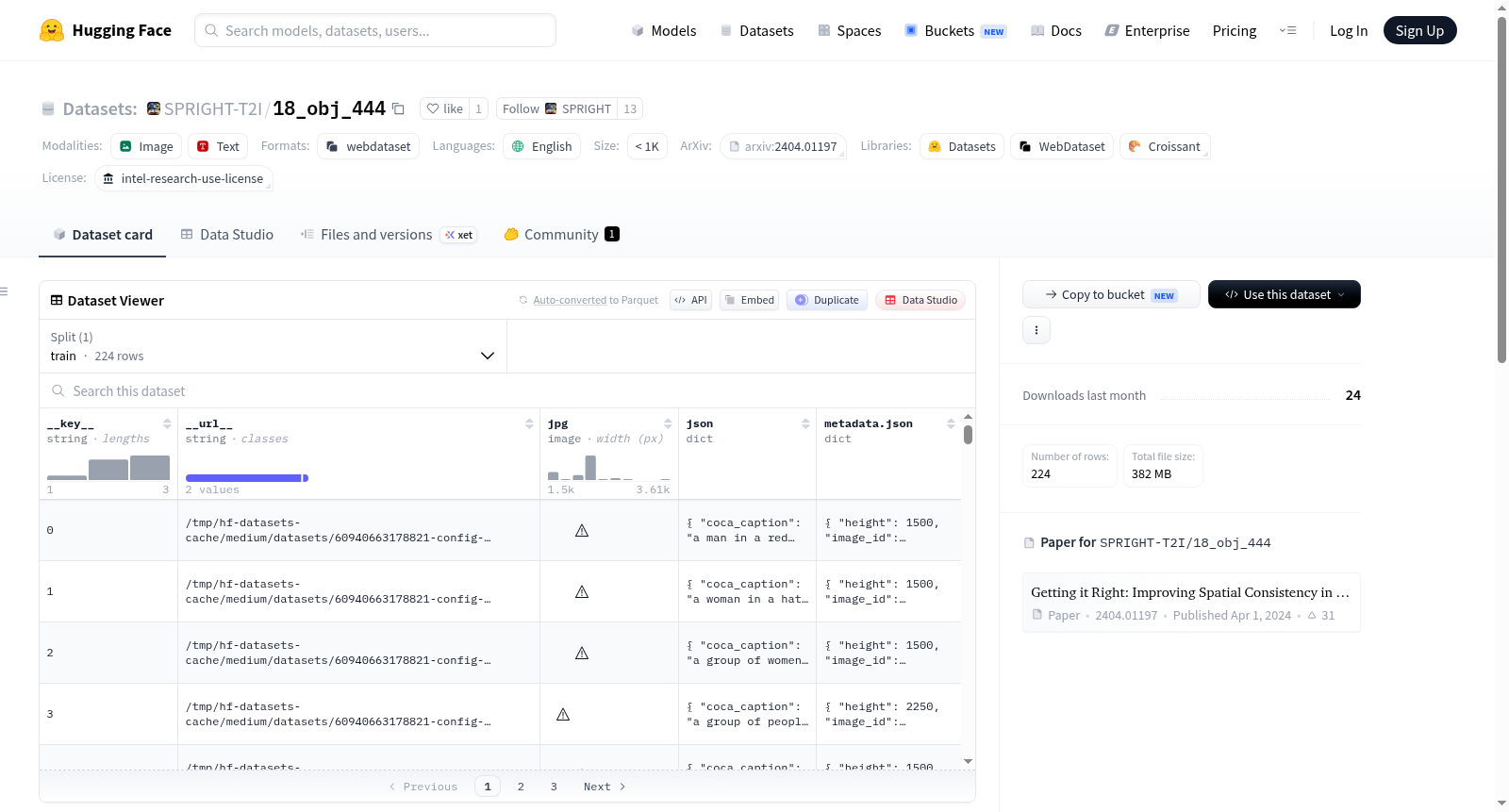Open Spaces in the top navigation
Image resolution: width=1509 pixels, height=812 pixels.
coord(849,30)
